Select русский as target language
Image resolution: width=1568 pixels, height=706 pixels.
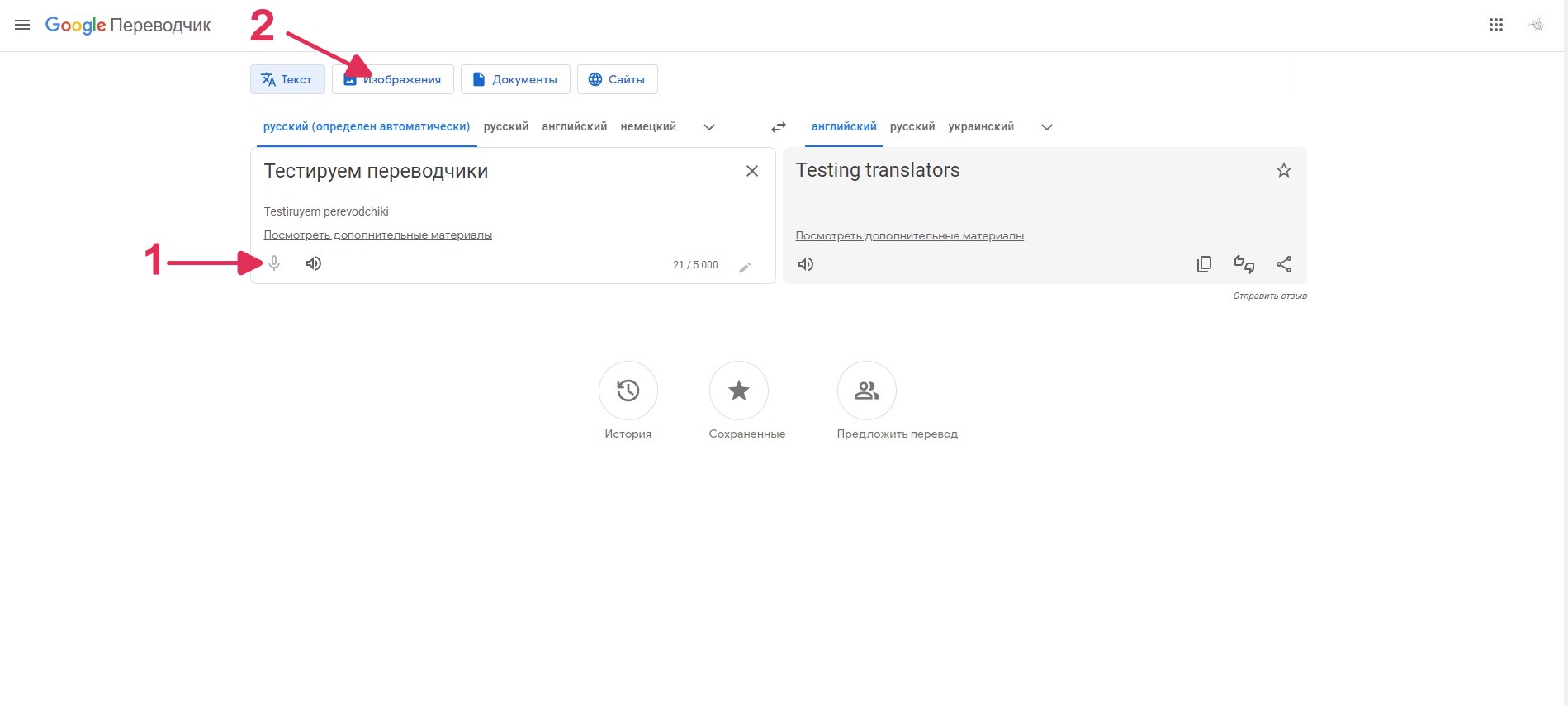[912, 126]
